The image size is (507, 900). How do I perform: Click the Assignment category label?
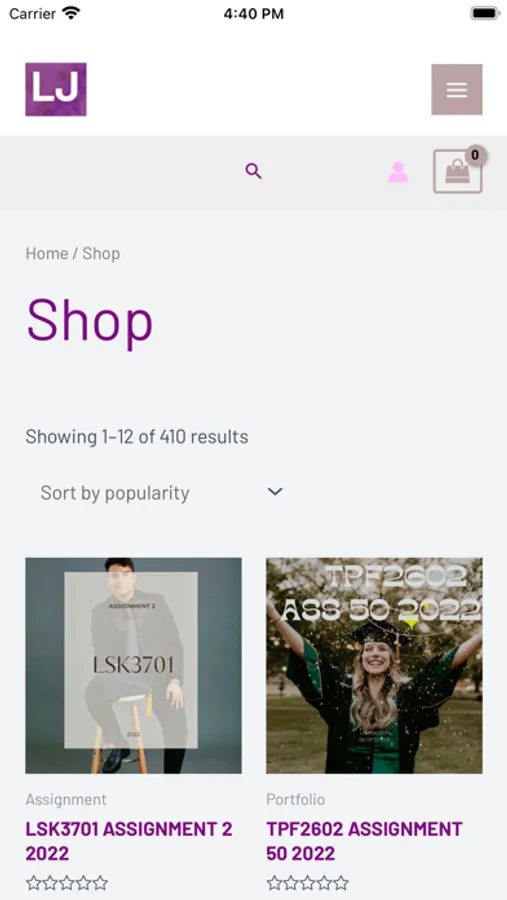66,799
